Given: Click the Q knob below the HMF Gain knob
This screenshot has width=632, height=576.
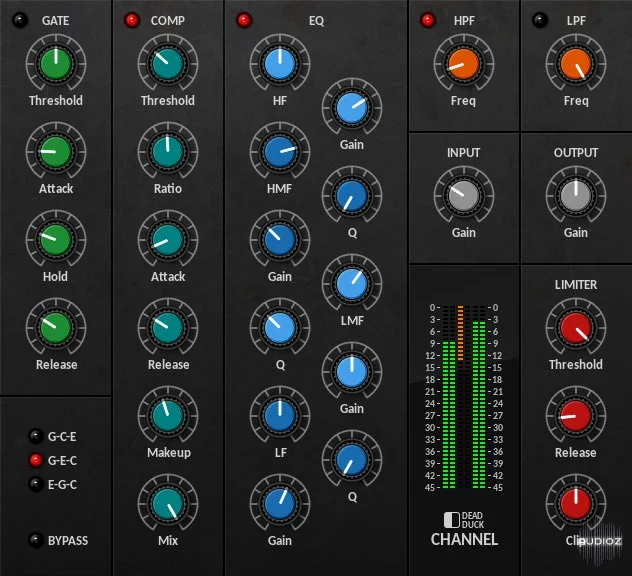Looking at the screenshot, I should (x=280, y=328).
